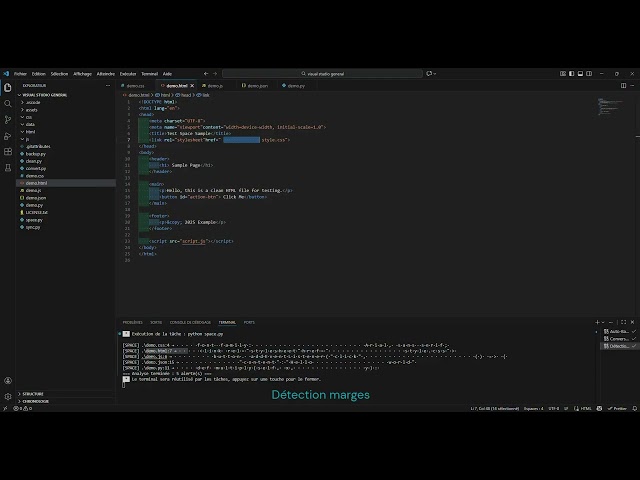Click the HTML language mode in status bar
Image resolution: width=640 pixels, height=480 pixels.
[586, 408]
